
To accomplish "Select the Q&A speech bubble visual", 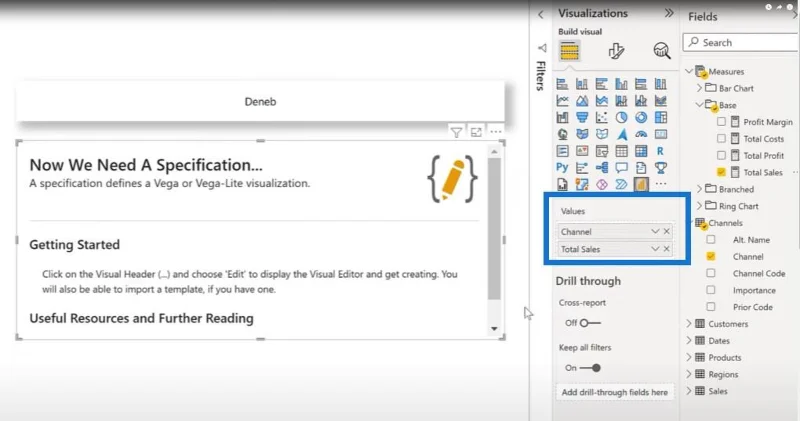I will click(621, 167).
